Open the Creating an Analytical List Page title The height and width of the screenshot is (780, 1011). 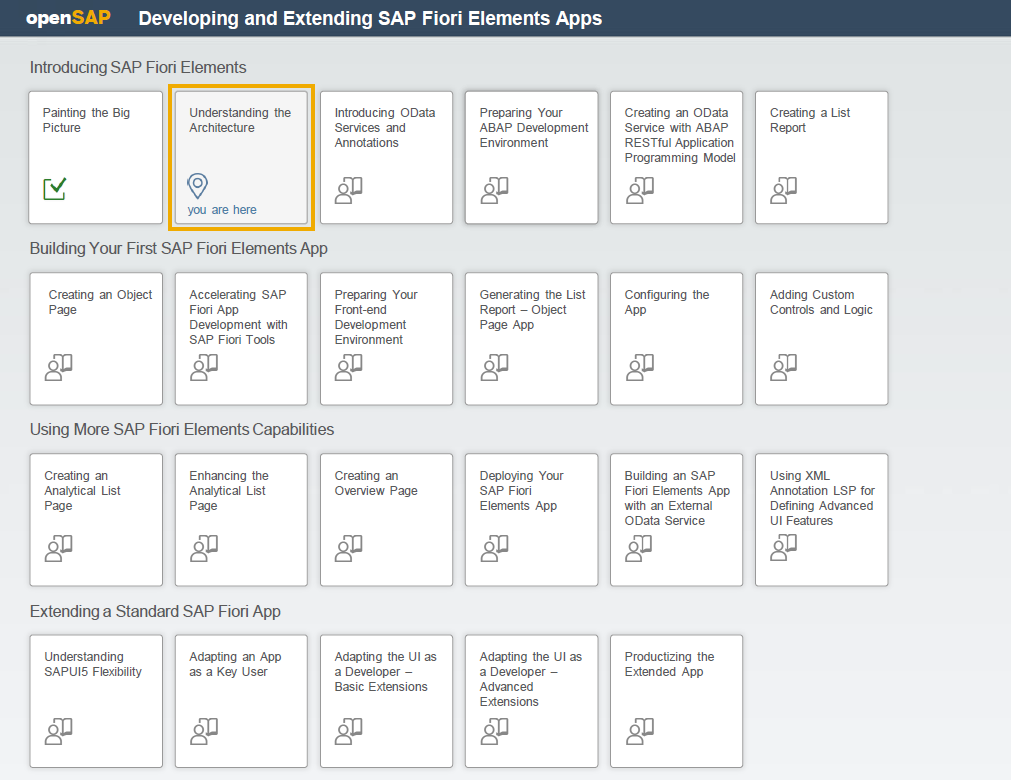82,491
